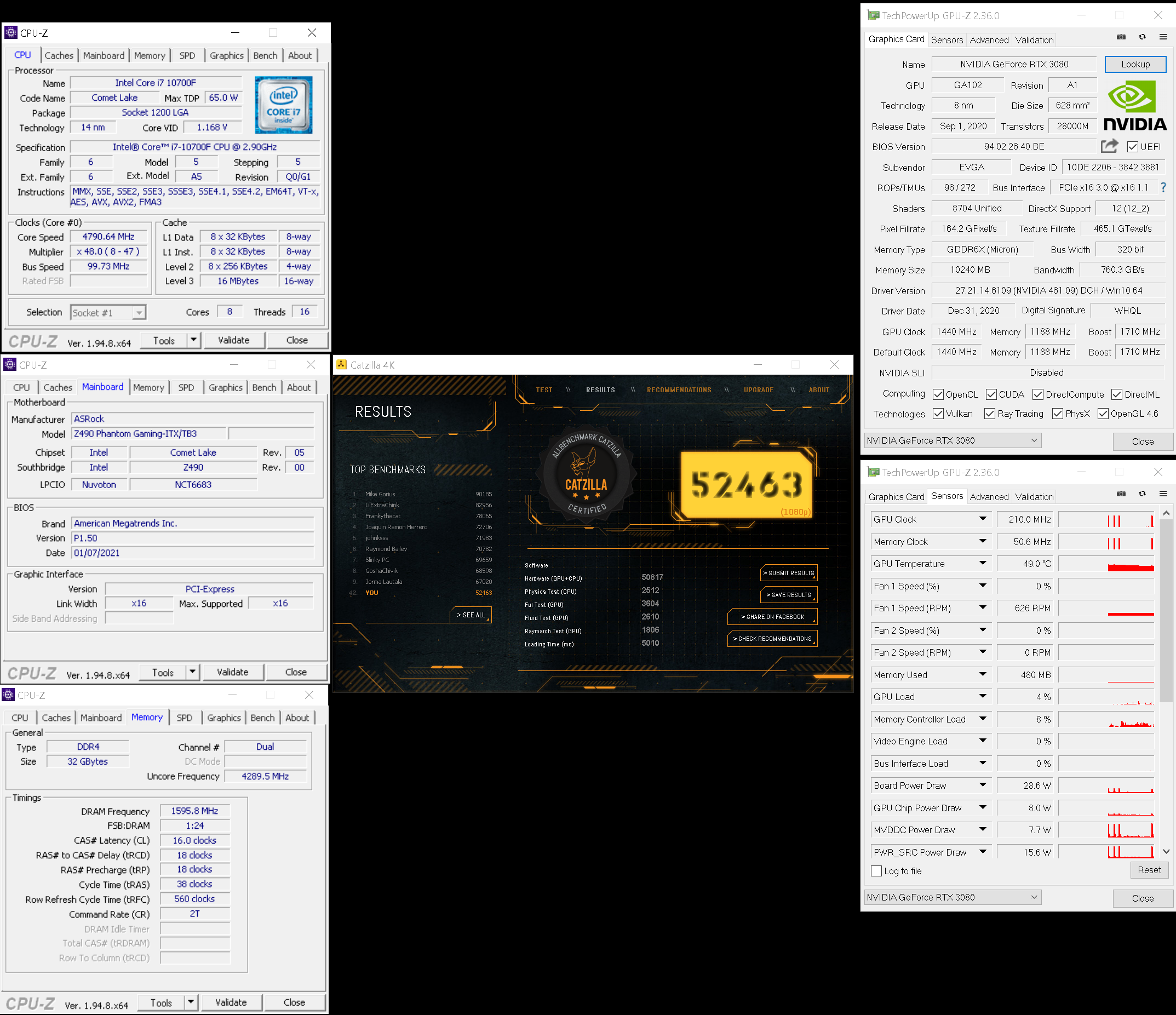The width and height of the screenshot is (1176, 1015).
Task: Open the RECOMMENDATIONS tab in Catzilla
Action: click(x=679, y=390)
